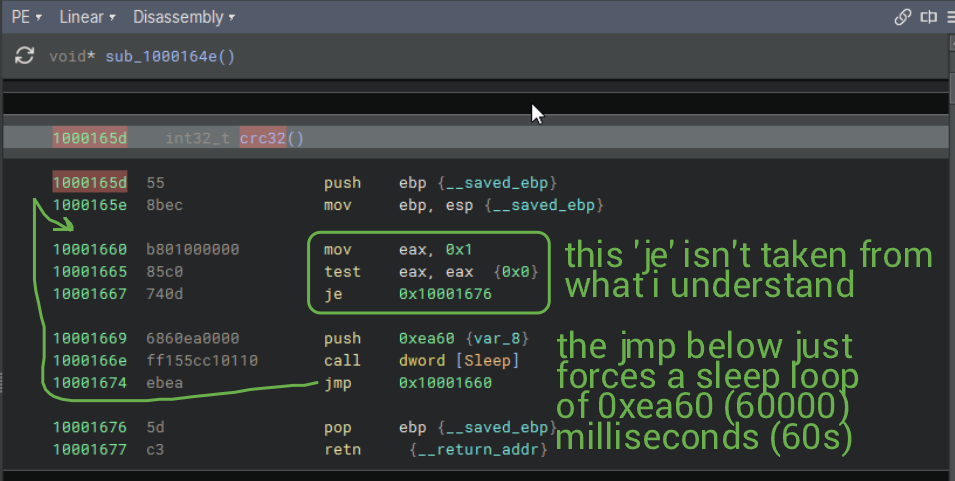Open the Disassembly level dropdown
955x481 pixels.
coord(184,17)
